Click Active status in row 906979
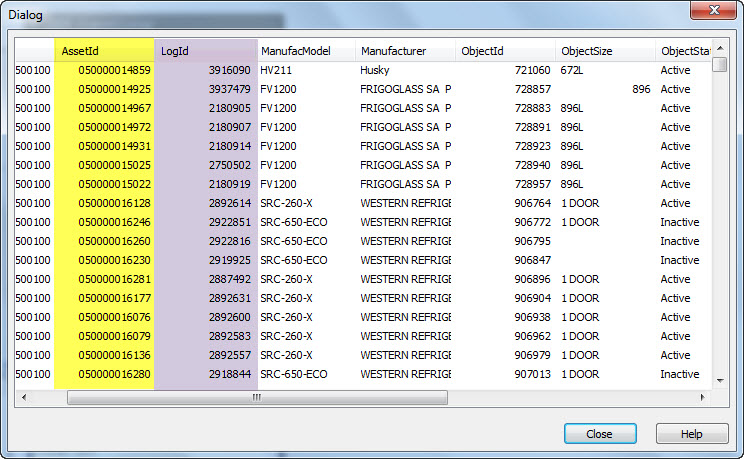Viewport: 744px width, 459px height. [675, 355]
